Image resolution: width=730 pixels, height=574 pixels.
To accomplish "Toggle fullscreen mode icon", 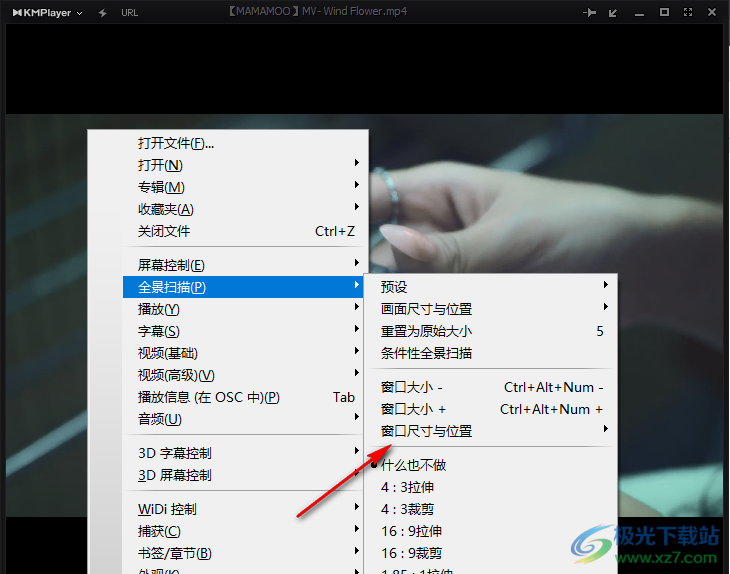I will click(688, 13).
